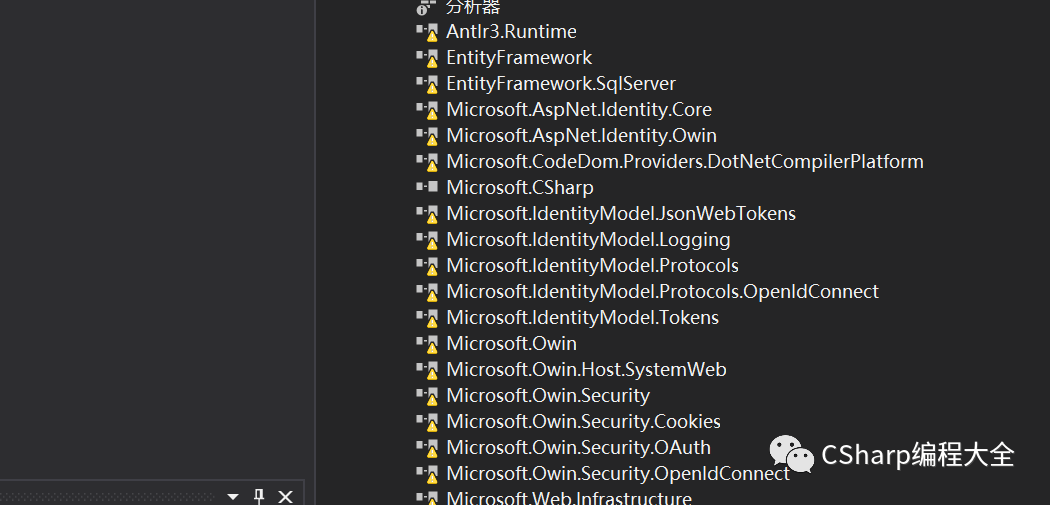Click warning icon beside Microsoft.CodeDom.Providers.DotNetCompilerPlatform
Image resolution: width=1050 pixels, height=505 pixels.
click(427, 162)
